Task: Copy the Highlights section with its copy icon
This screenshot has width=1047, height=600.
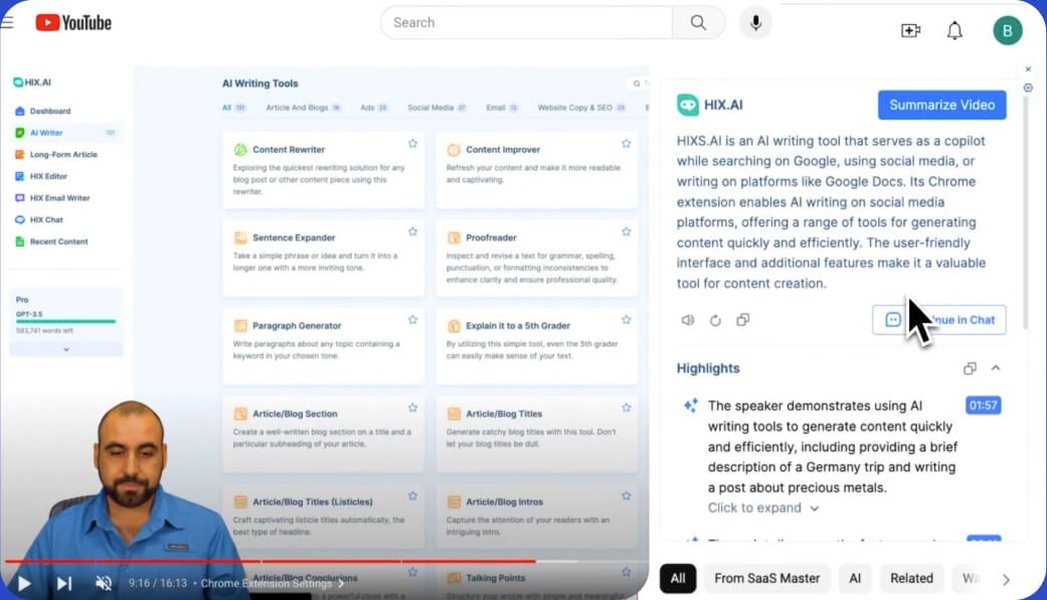Action: click(970, 368)
